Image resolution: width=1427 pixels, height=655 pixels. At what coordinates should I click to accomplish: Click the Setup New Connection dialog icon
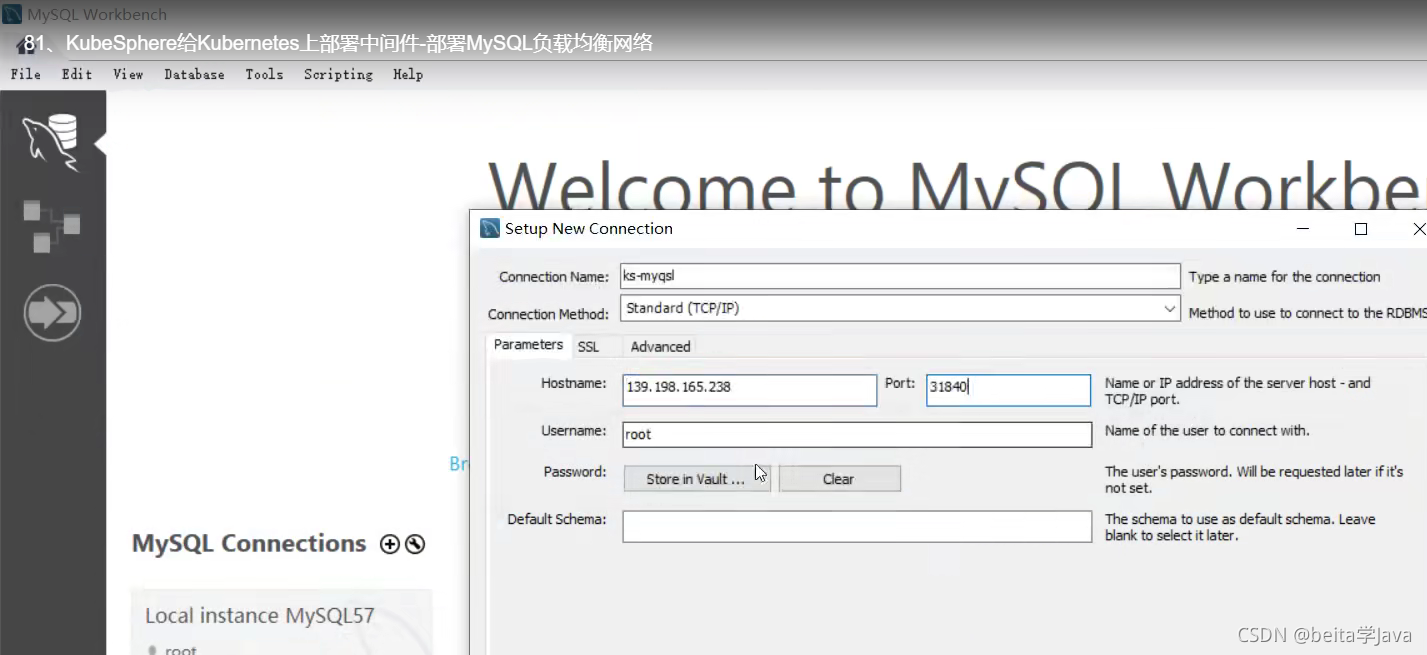(x=490, y=228)
